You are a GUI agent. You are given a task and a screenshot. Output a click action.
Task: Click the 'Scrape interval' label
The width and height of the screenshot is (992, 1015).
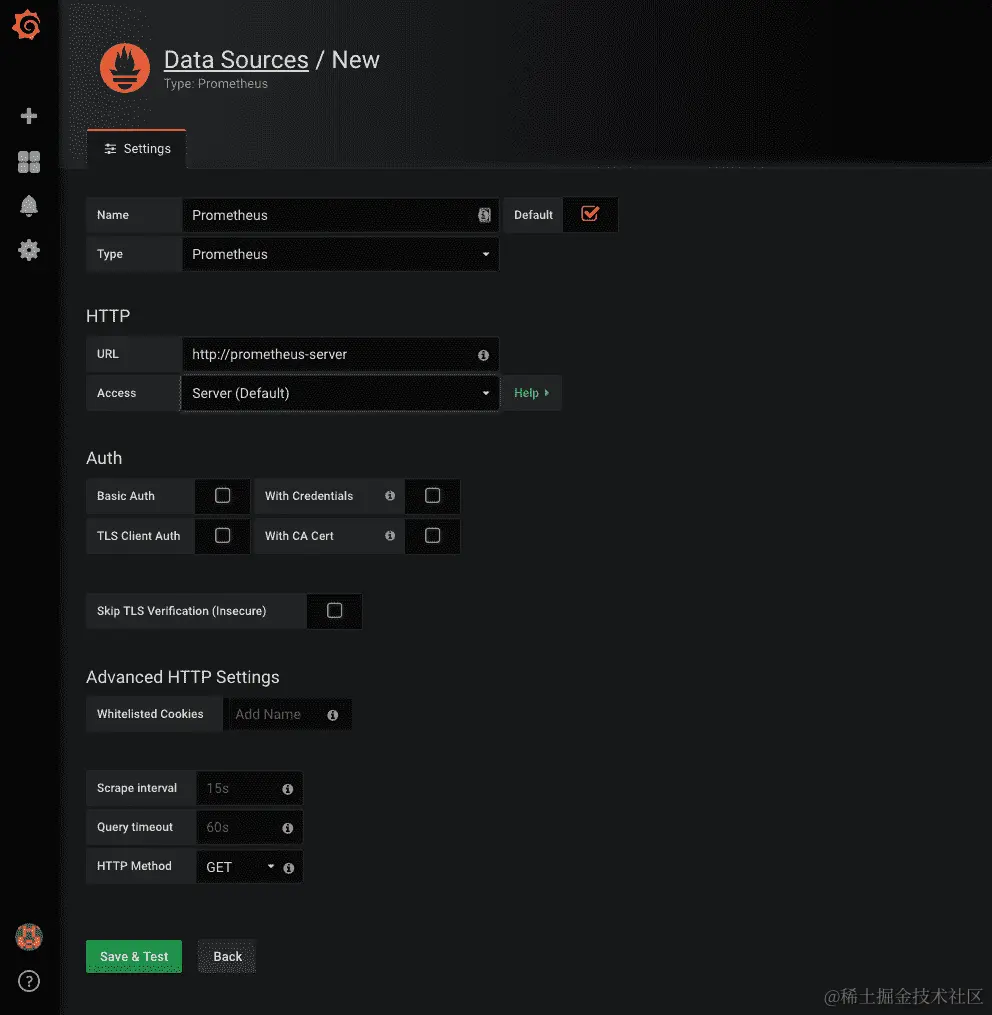(x=137, y=788)
